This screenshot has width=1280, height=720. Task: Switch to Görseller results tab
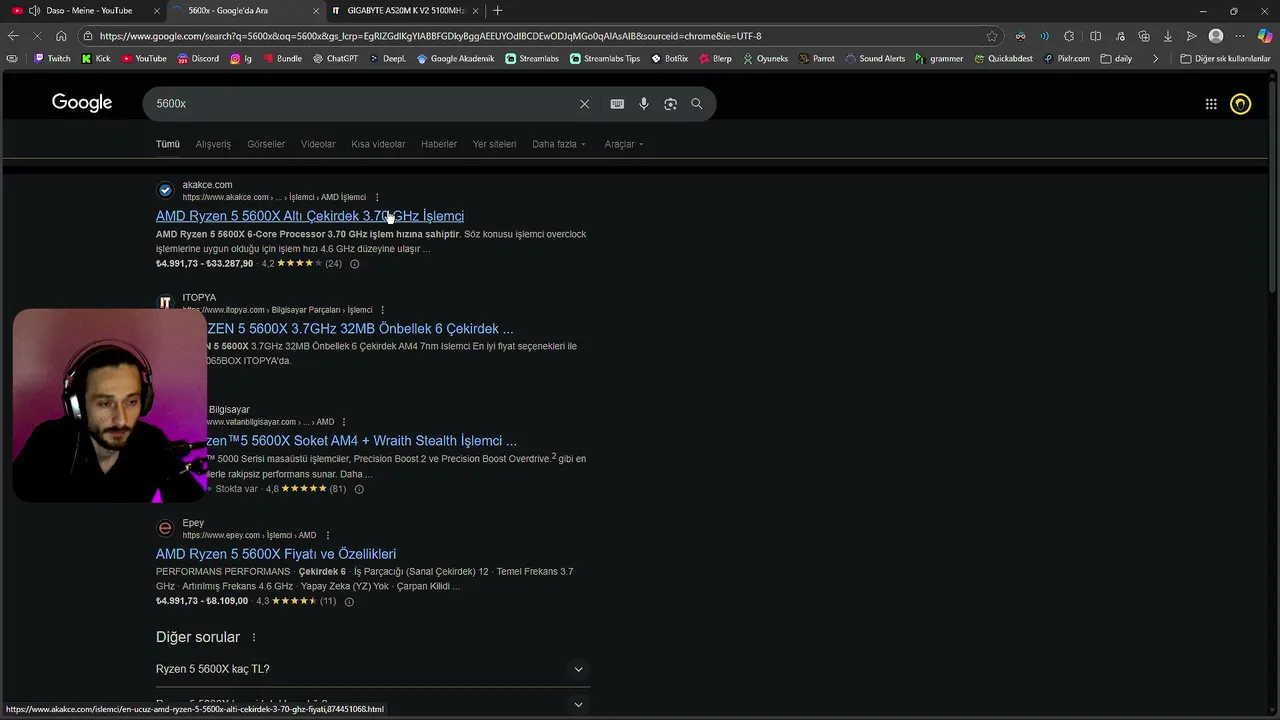pos(266,144)
